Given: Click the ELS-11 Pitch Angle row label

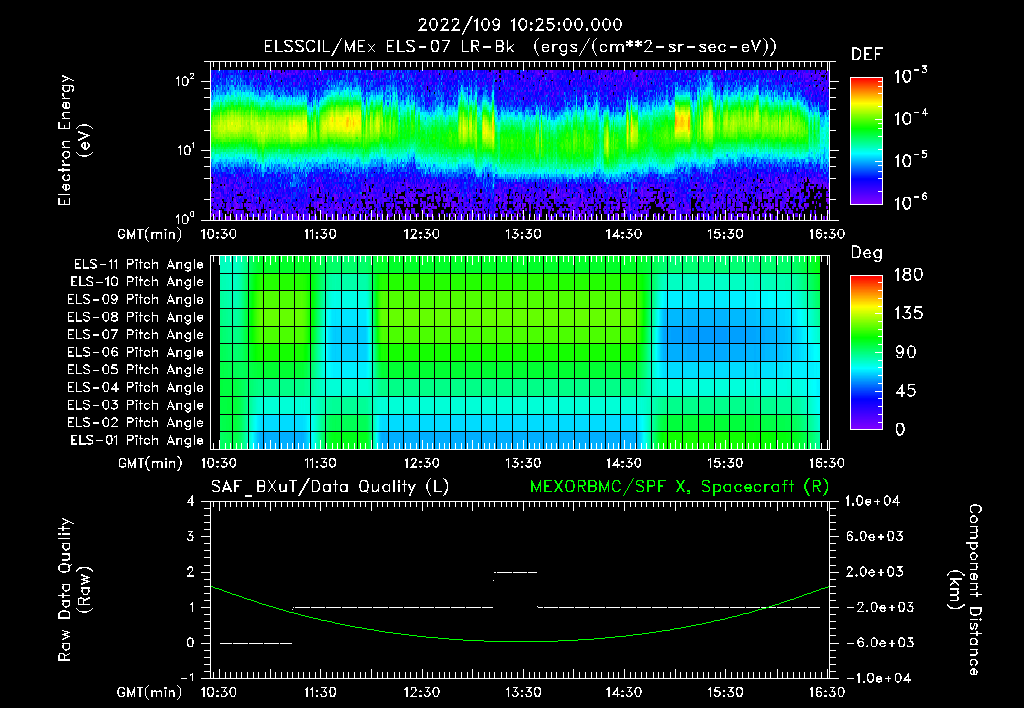Looking at the screenshot, I should [138, 265].
